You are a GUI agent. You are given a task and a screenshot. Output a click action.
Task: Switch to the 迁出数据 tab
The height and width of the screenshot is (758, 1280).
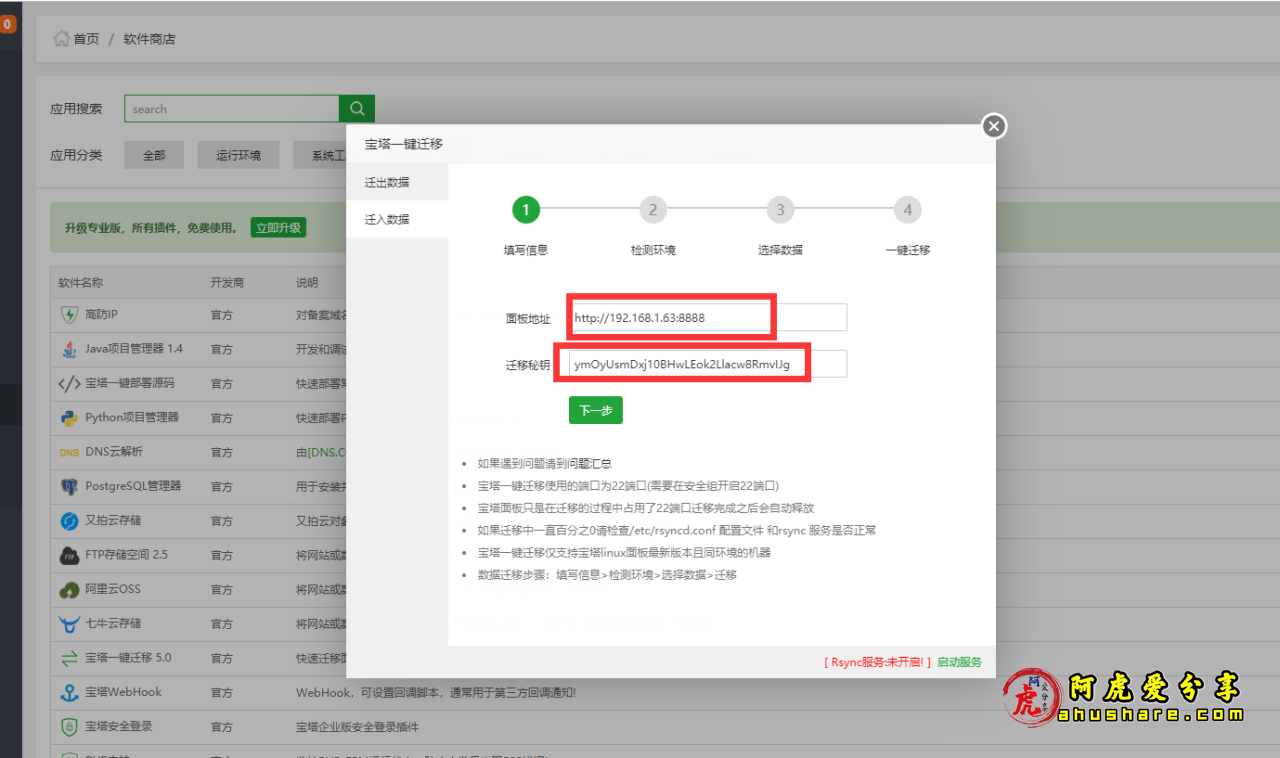coord(387,182)
